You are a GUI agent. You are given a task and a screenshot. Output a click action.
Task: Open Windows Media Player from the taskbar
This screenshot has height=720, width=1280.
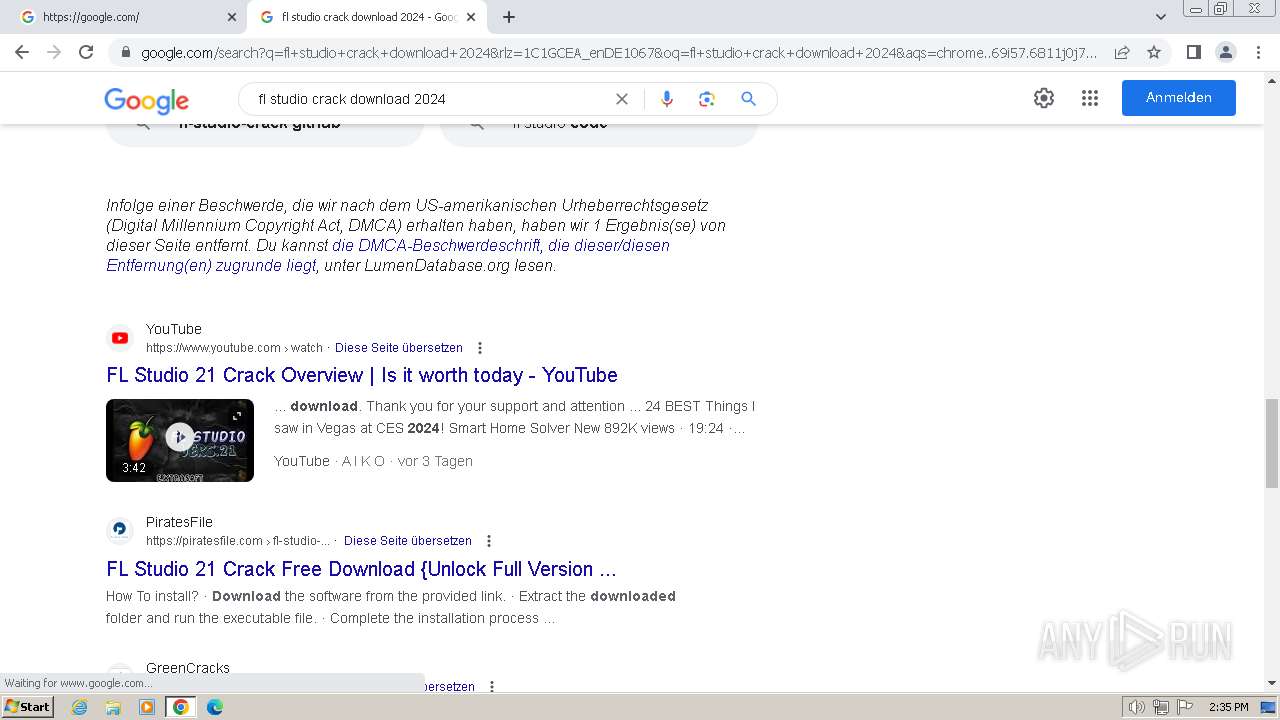pos(147,707)
